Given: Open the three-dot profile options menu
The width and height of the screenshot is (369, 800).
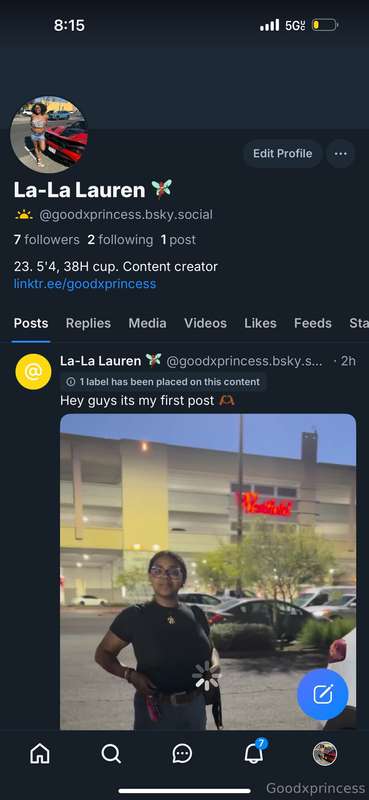Looking at the screenshot, I should [x=340, y=154].
